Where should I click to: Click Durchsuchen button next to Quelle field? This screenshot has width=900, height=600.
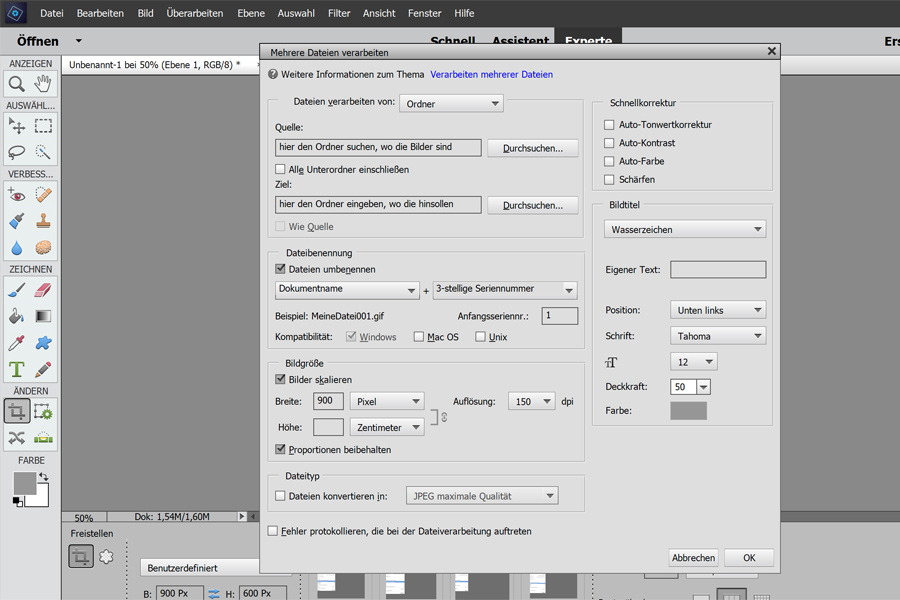(532, 148)
